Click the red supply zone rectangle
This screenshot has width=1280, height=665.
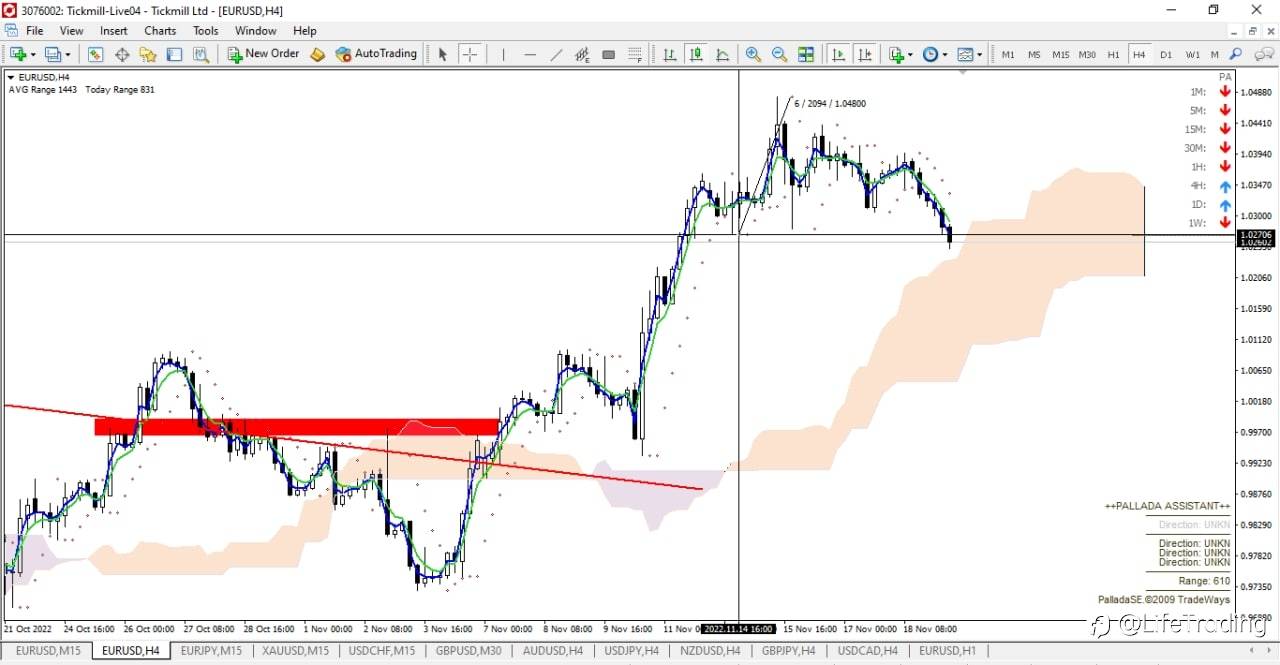click(x=297, y=427)
